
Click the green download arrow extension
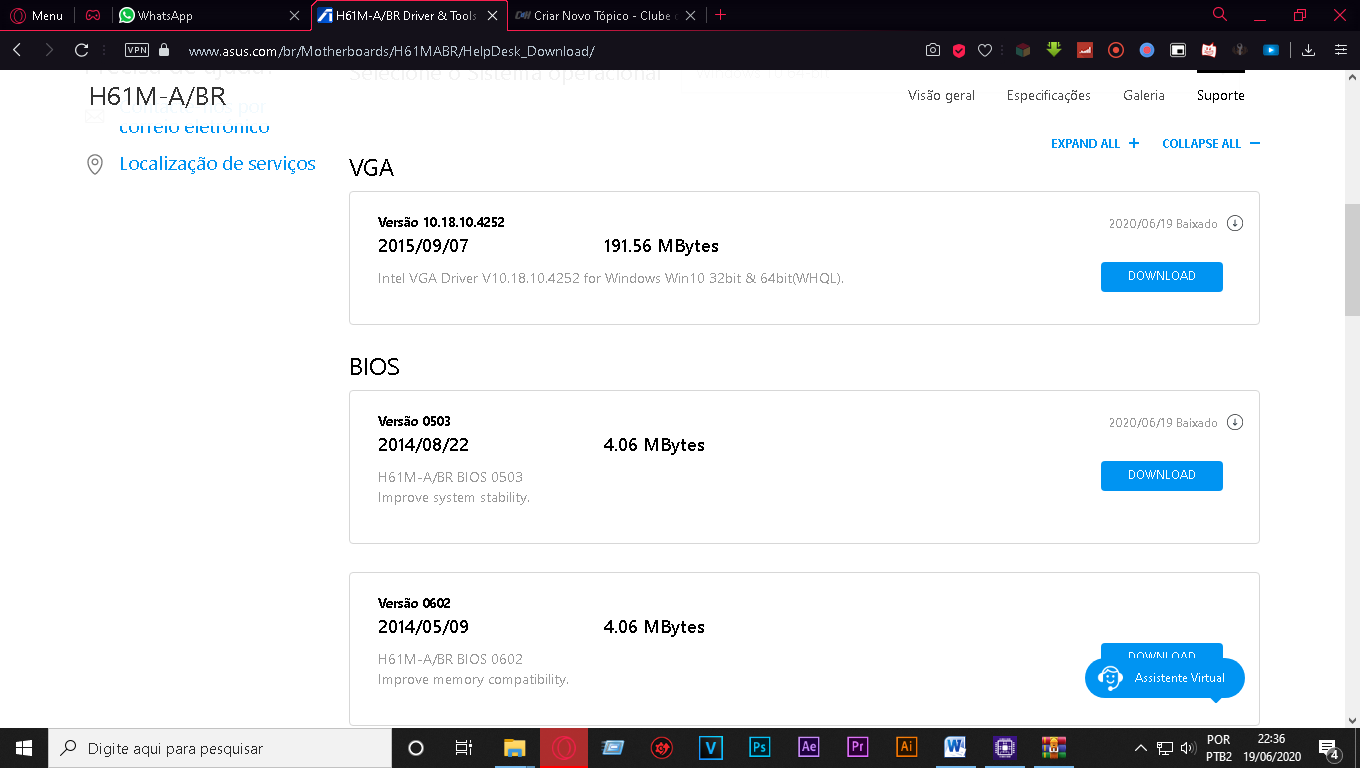[1053, 50]
